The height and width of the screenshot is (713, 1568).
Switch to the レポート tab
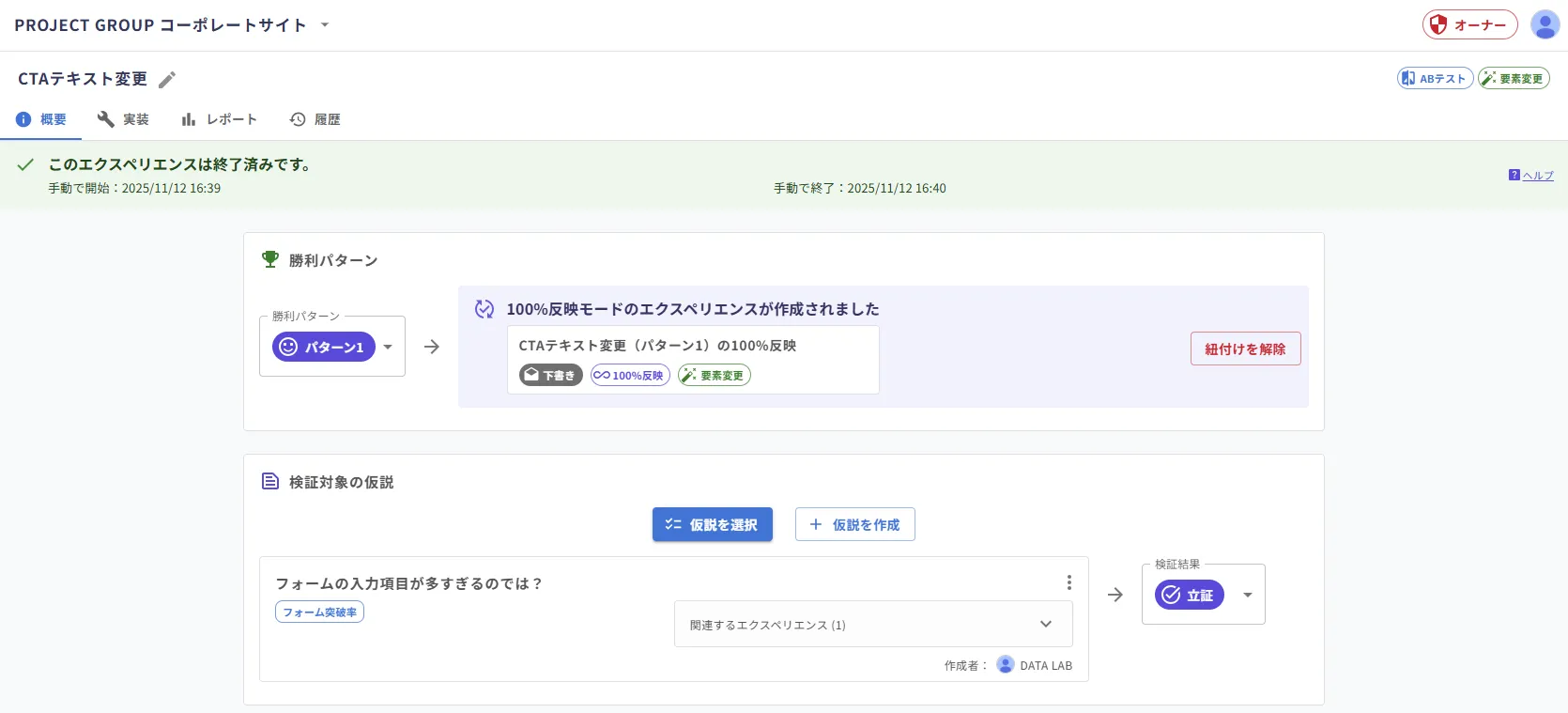pyautogui.click(x=219, y=119)
